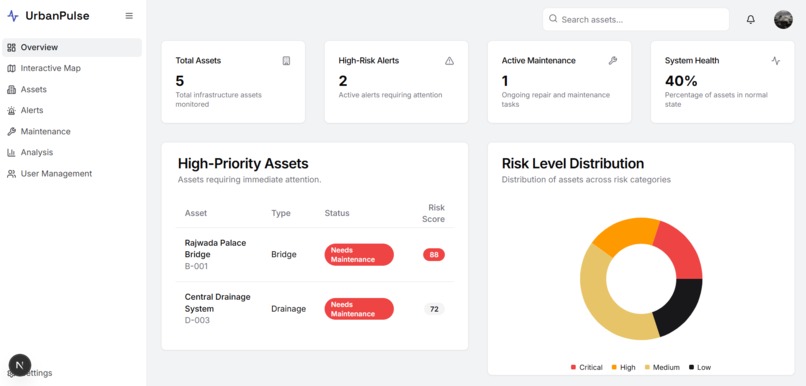Click the Overview grid icon in sidebar

tap(11, 47)
